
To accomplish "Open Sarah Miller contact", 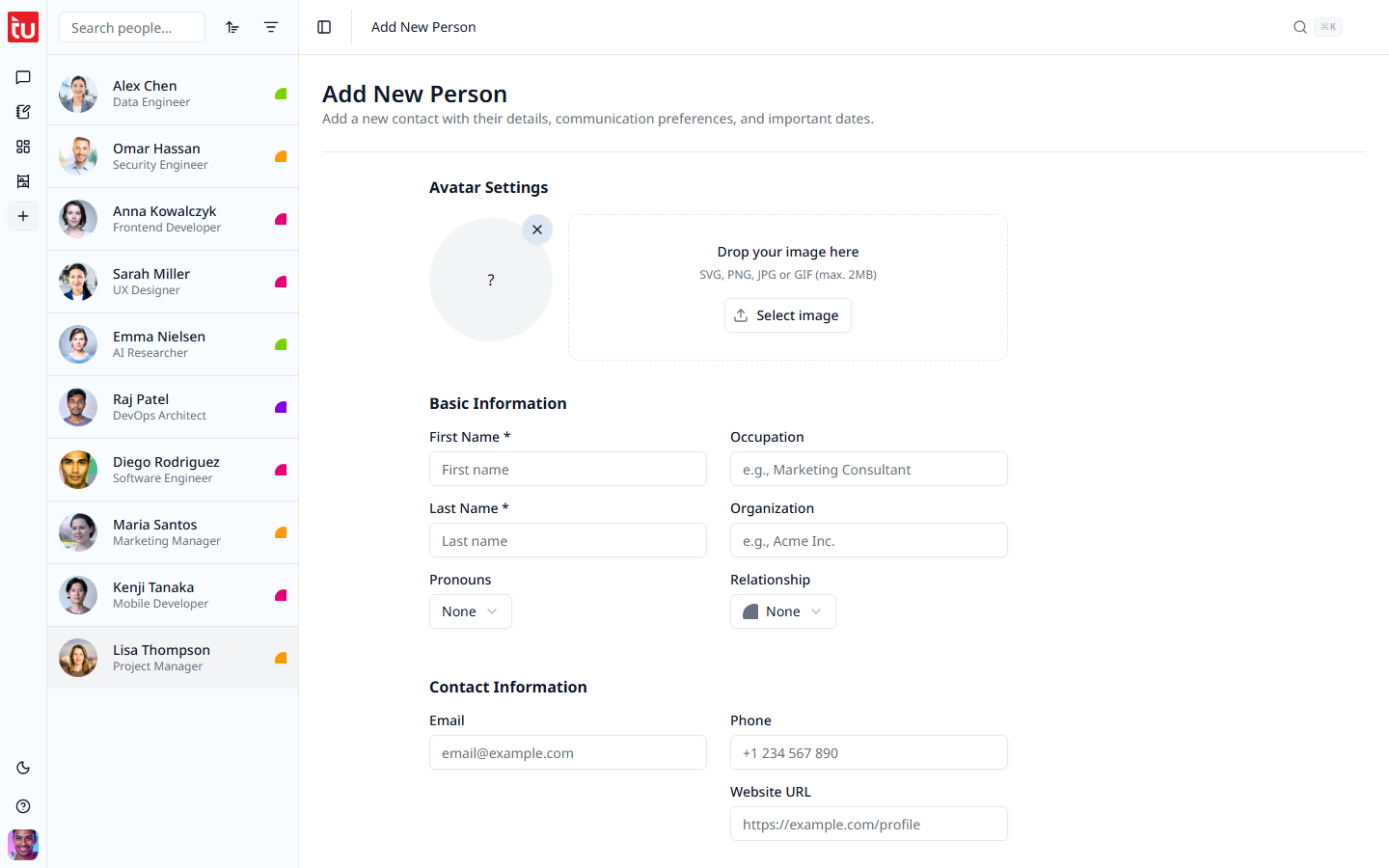I will coord(173,282).
